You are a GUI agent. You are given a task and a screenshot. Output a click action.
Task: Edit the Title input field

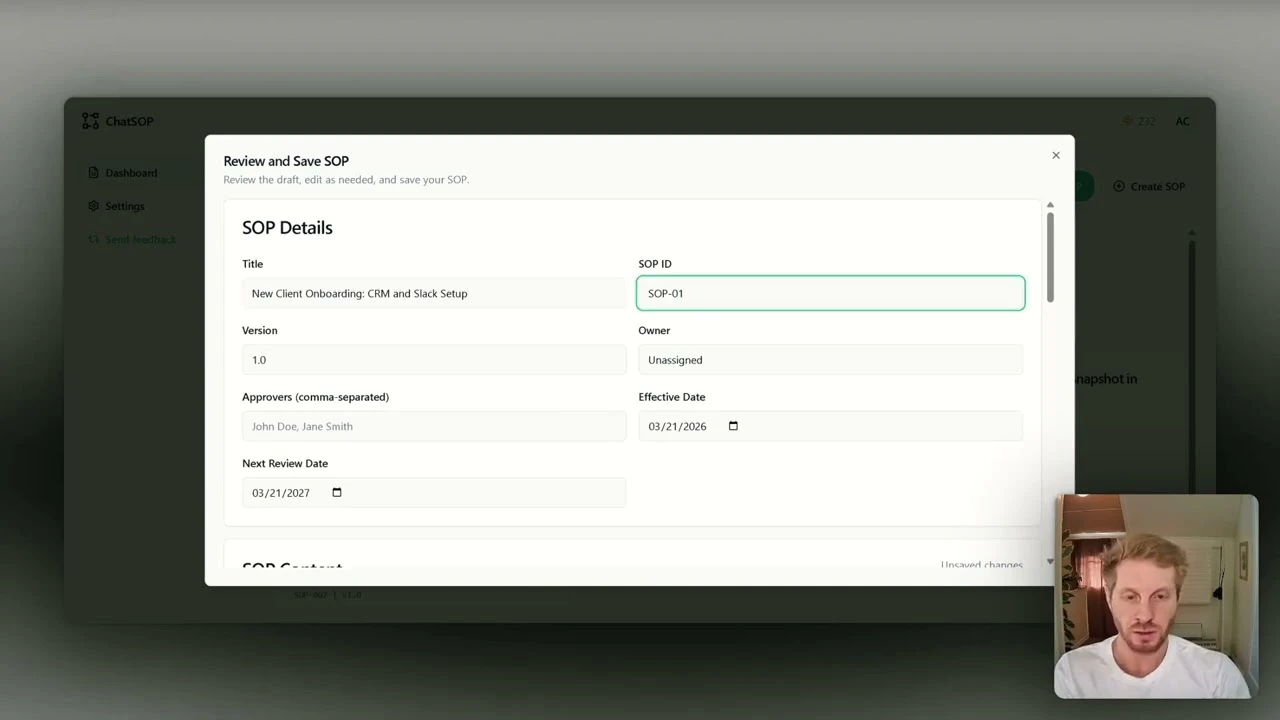pyautogui.click(x=434, y=293)
